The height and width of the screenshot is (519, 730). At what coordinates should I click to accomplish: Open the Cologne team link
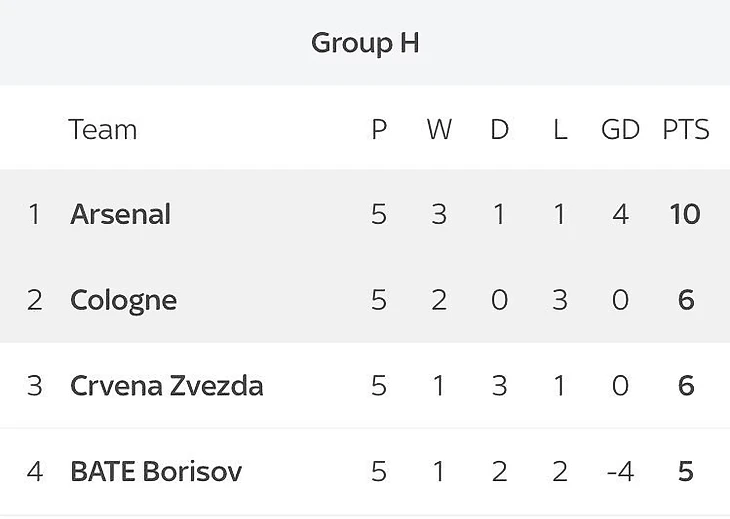point(123,300)
